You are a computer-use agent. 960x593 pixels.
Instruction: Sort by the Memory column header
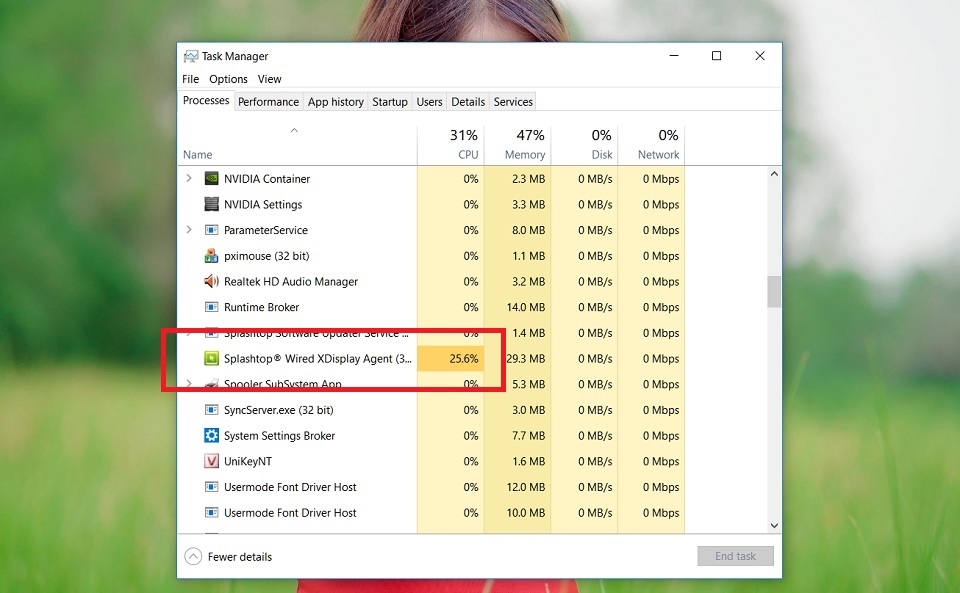[x=517, y=144]
